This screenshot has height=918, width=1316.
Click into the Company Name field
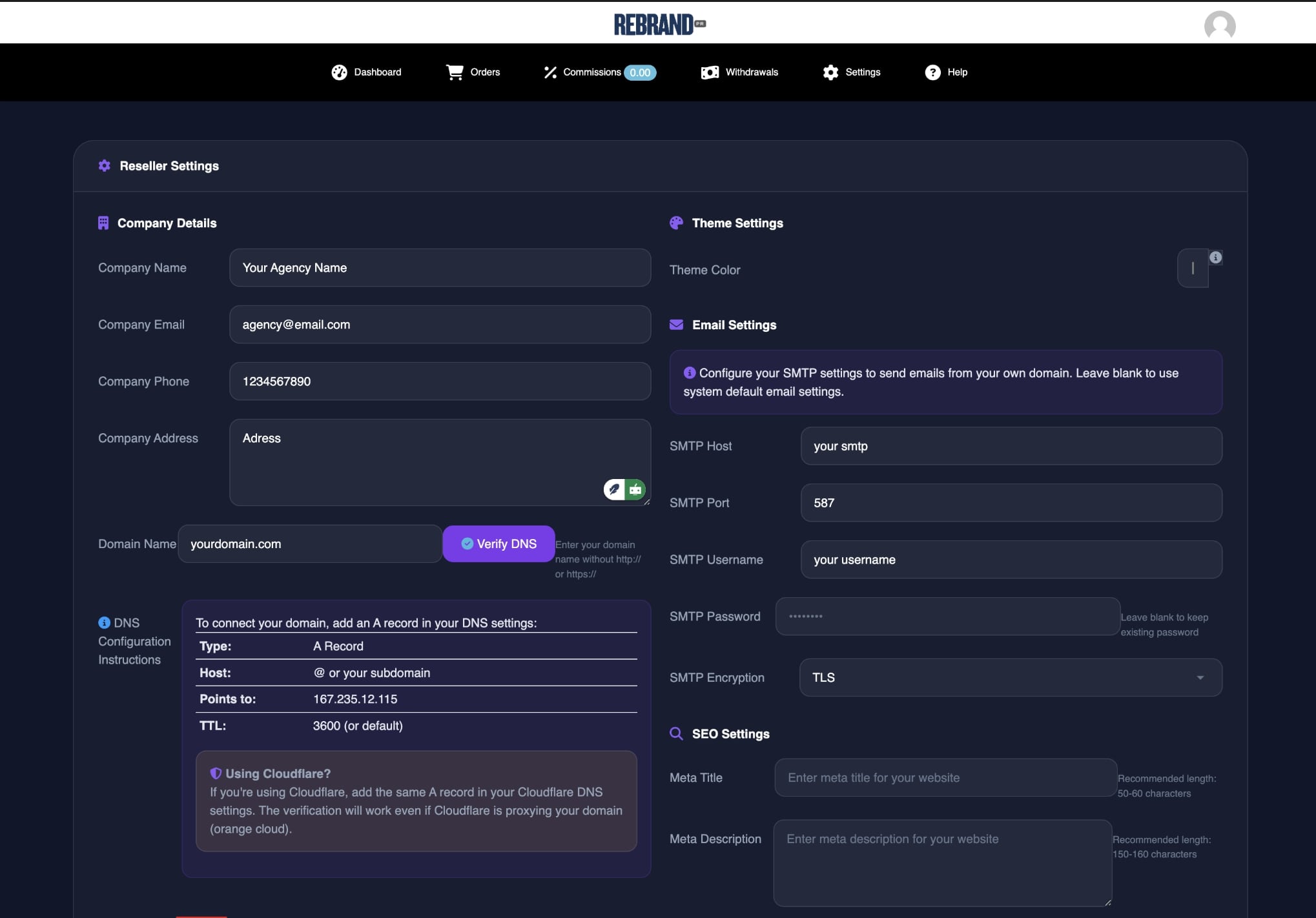coord(439,268)
